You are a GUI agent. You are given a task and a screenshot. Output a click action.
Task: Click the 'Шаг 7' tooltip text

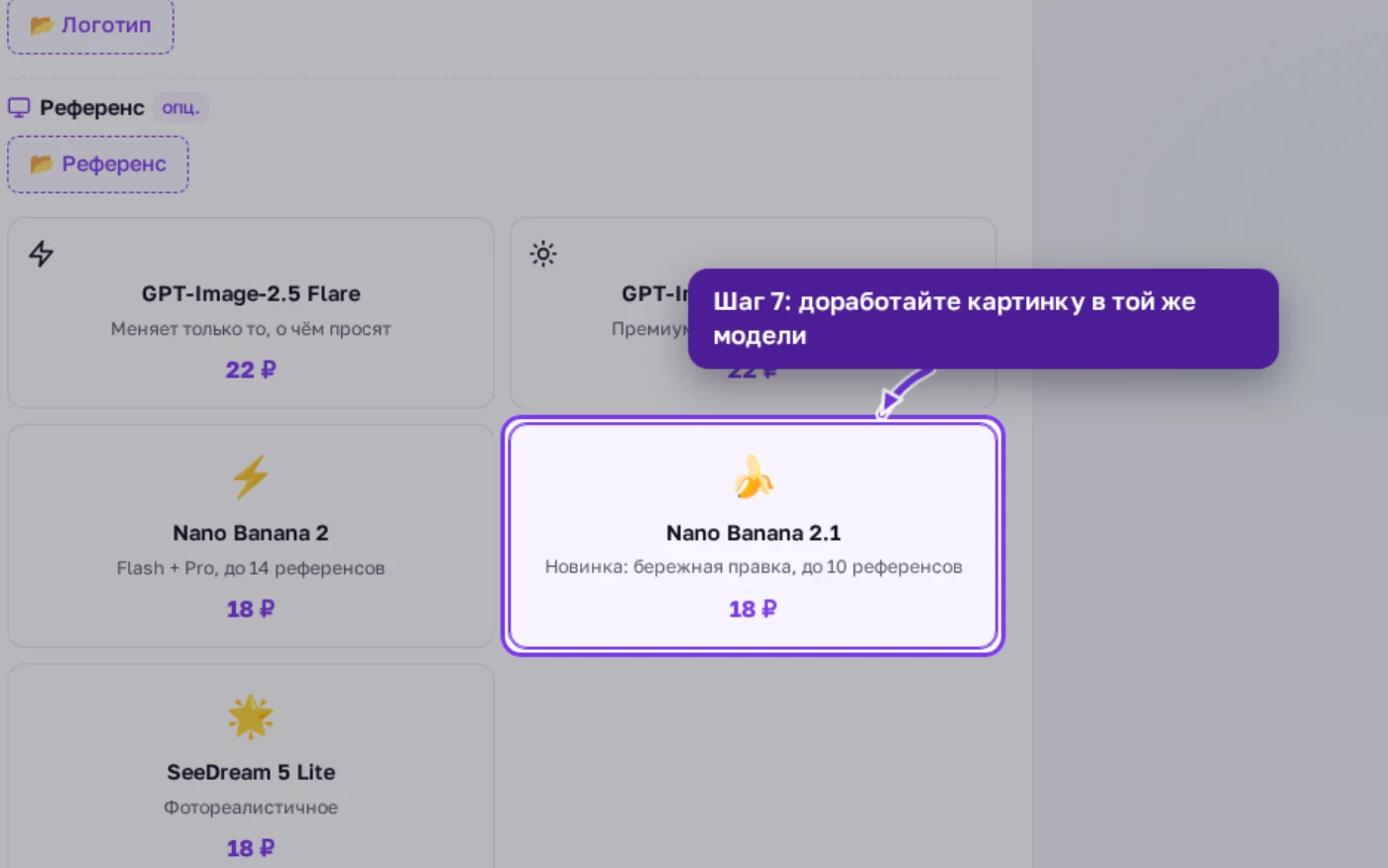pyautogui.click(x=954, y=318)
